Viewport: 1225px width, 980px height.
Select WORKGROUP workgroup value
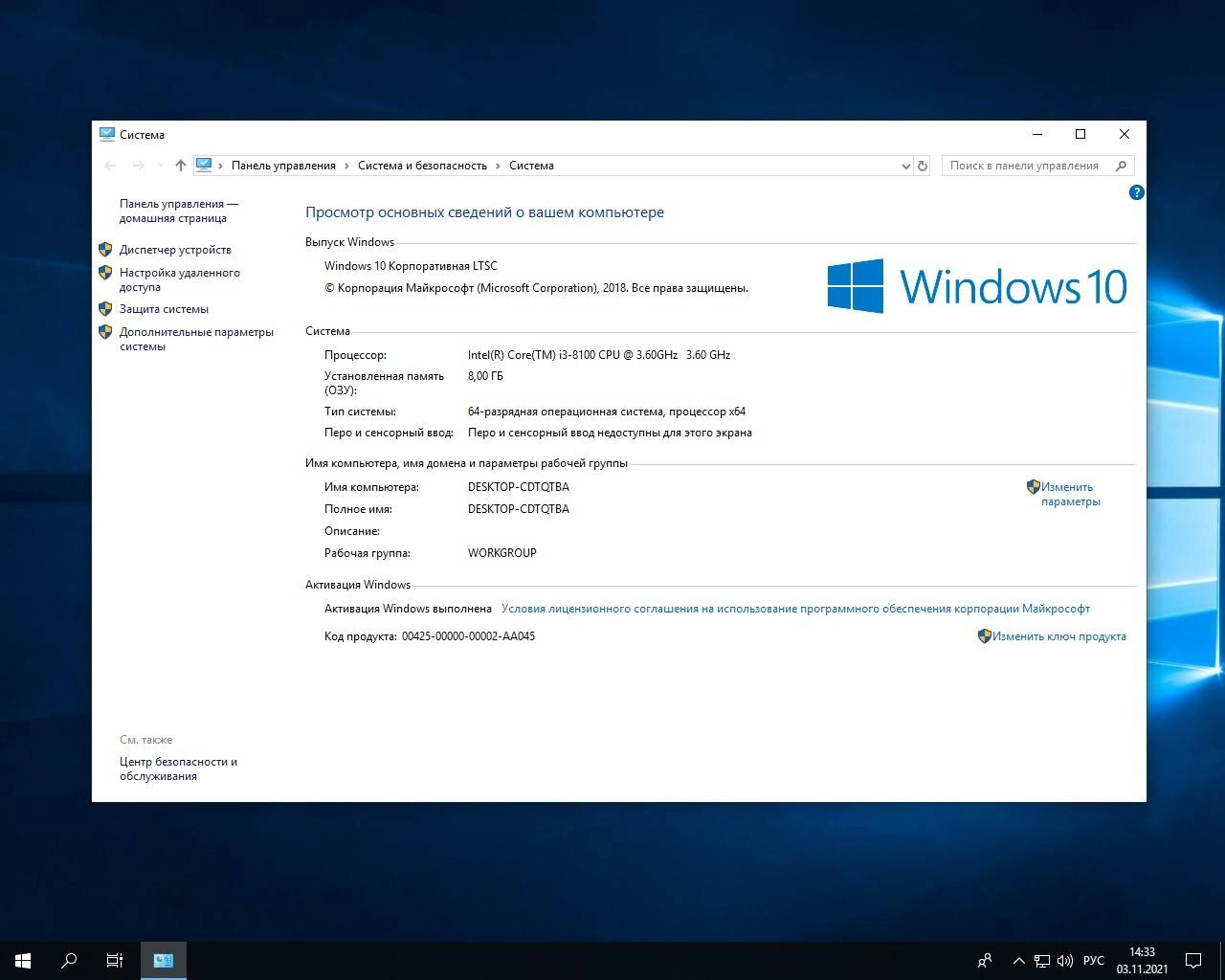click(501, 553)
